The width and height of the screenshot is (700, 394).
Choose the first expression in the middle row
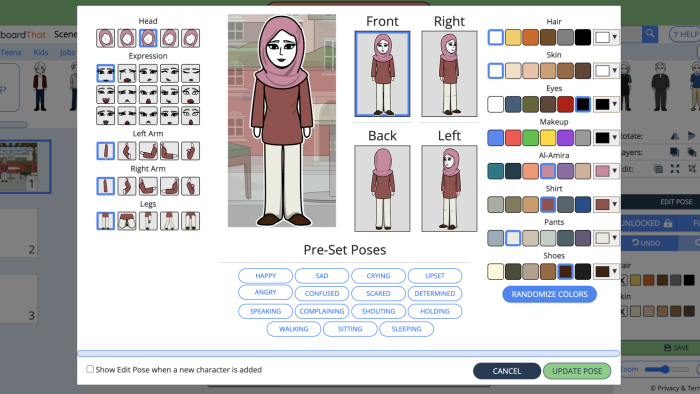pos(105,95)
